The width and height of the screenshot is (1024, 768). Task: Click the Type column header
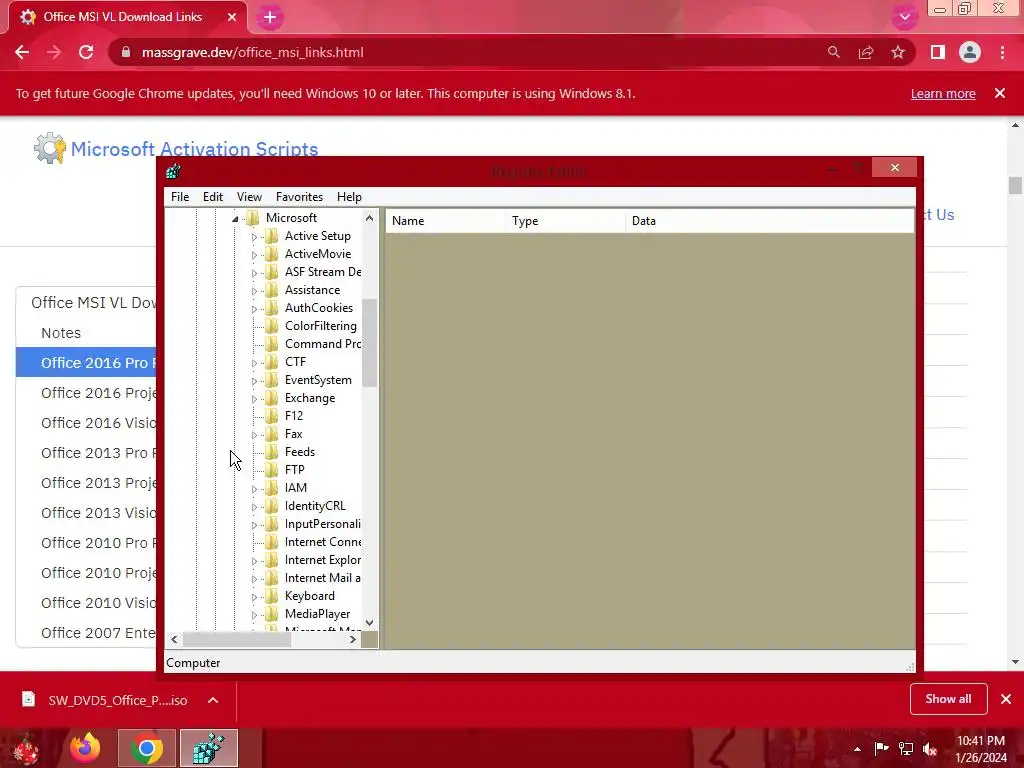tap(565, 221)
